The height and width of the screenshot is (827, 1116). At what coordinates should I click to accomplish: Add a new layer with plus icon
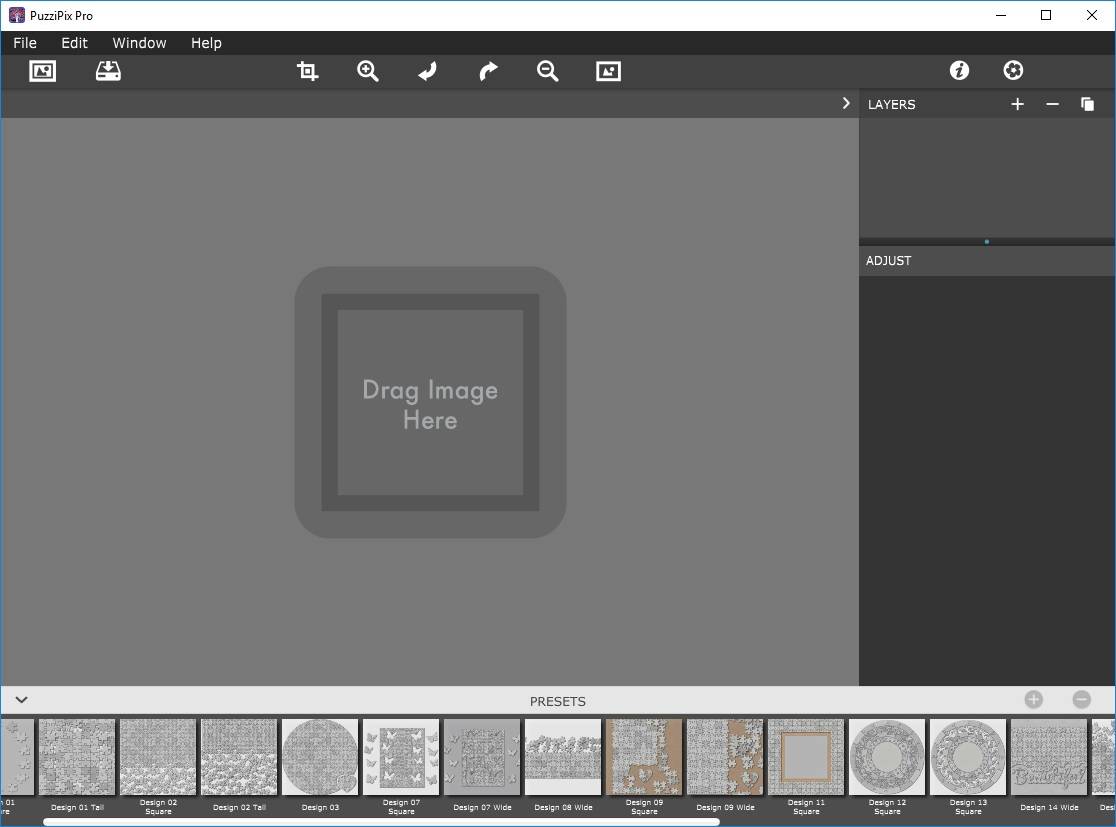tap(1018, 105)
